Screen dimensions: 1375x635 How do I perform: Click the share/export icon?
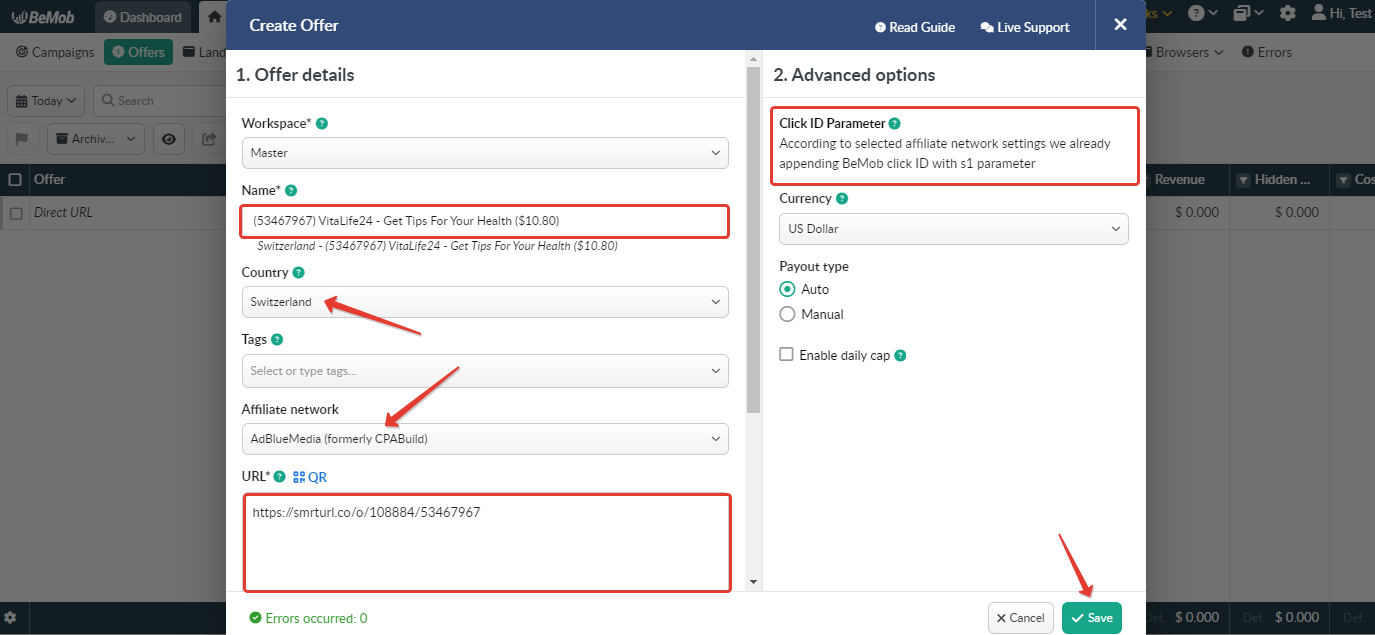[212, 139]
